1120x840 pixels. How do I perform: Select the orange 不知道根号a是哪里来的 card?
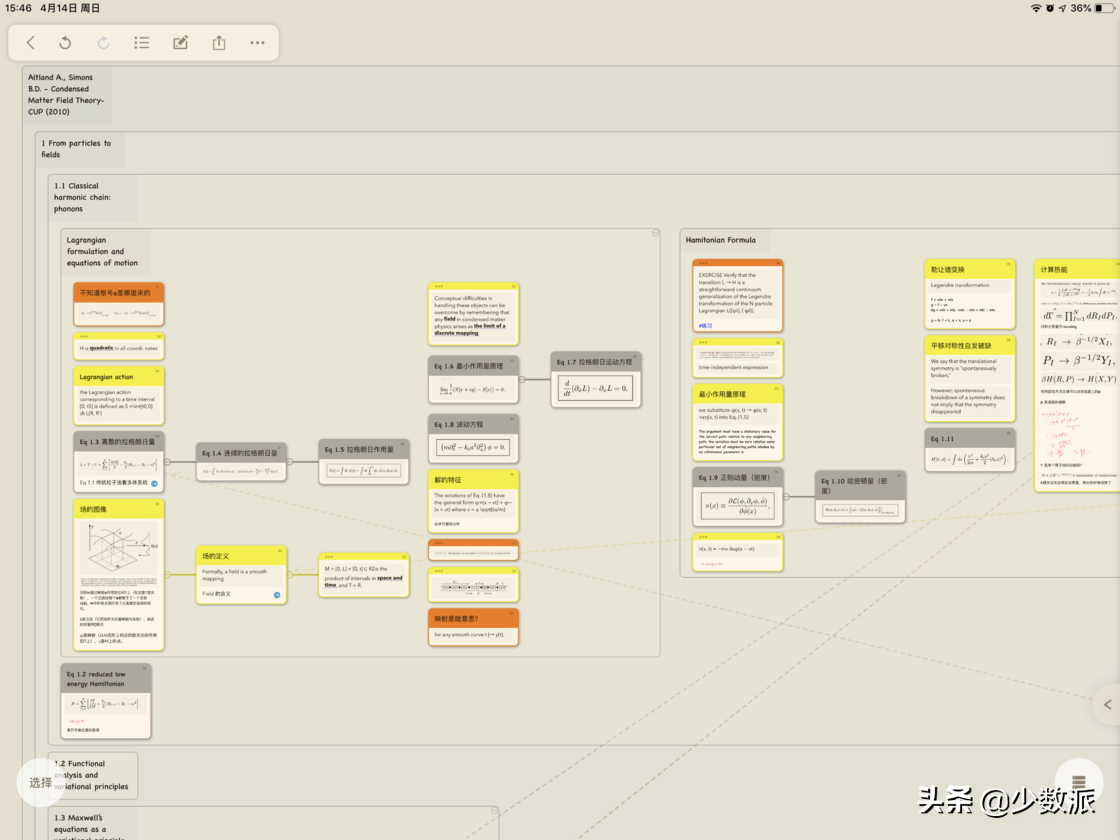tap(119, 304)
